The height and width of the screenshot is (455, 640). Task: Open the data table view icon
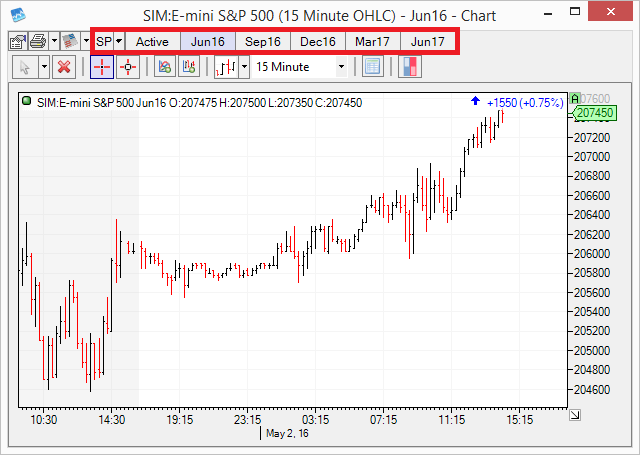[372, 67]
